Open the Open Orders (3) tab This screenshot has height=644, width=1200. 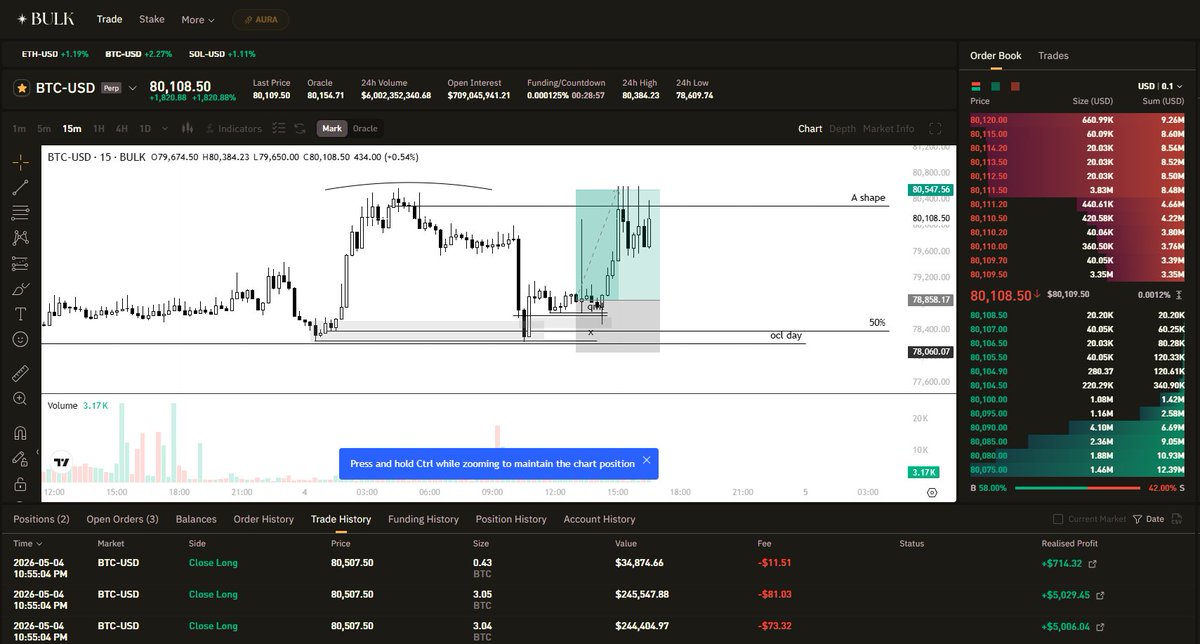pos(122,519)
